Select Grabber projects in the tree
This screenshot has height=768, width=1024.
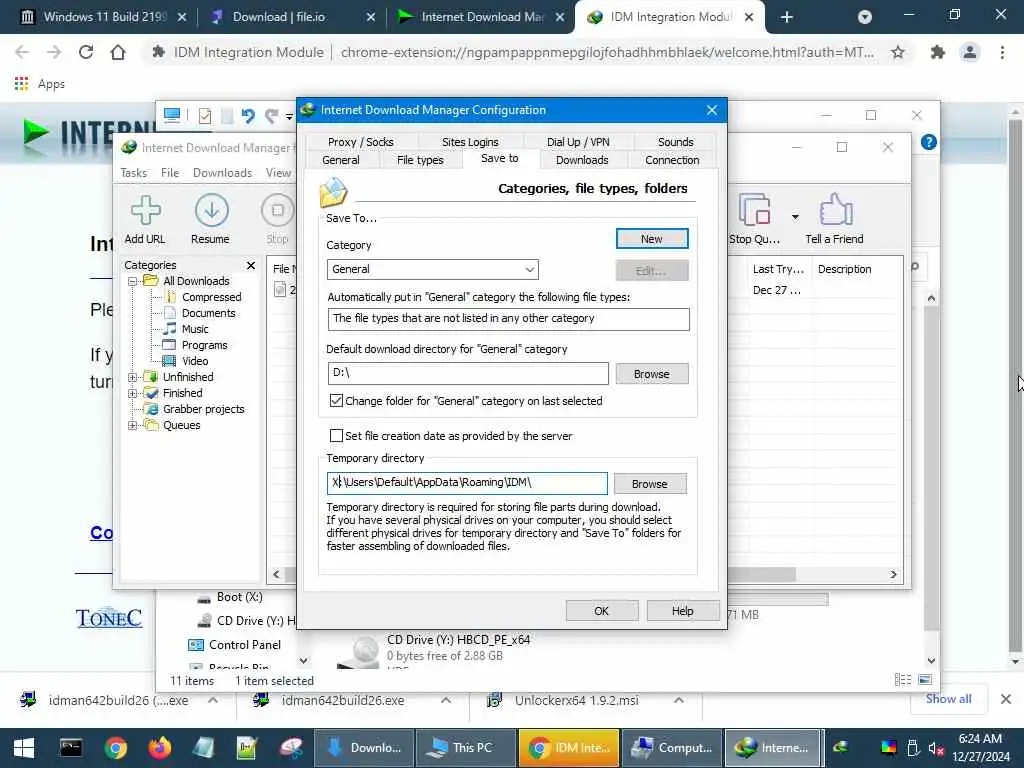(203, 409)
